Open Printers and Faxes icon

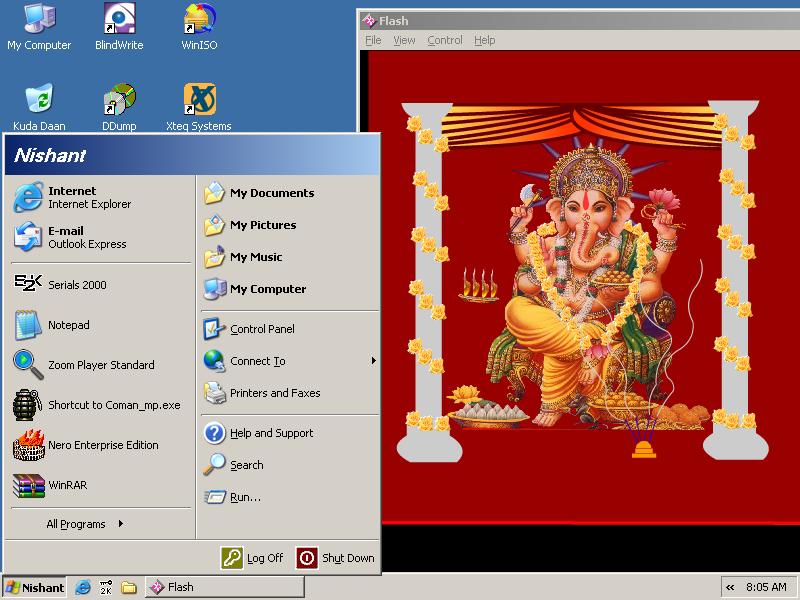[x=214, y=393]
